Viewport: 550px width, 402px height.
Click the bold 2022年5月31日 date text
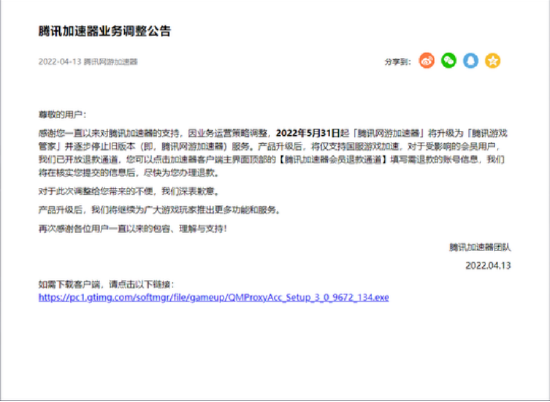coord(308,133)
